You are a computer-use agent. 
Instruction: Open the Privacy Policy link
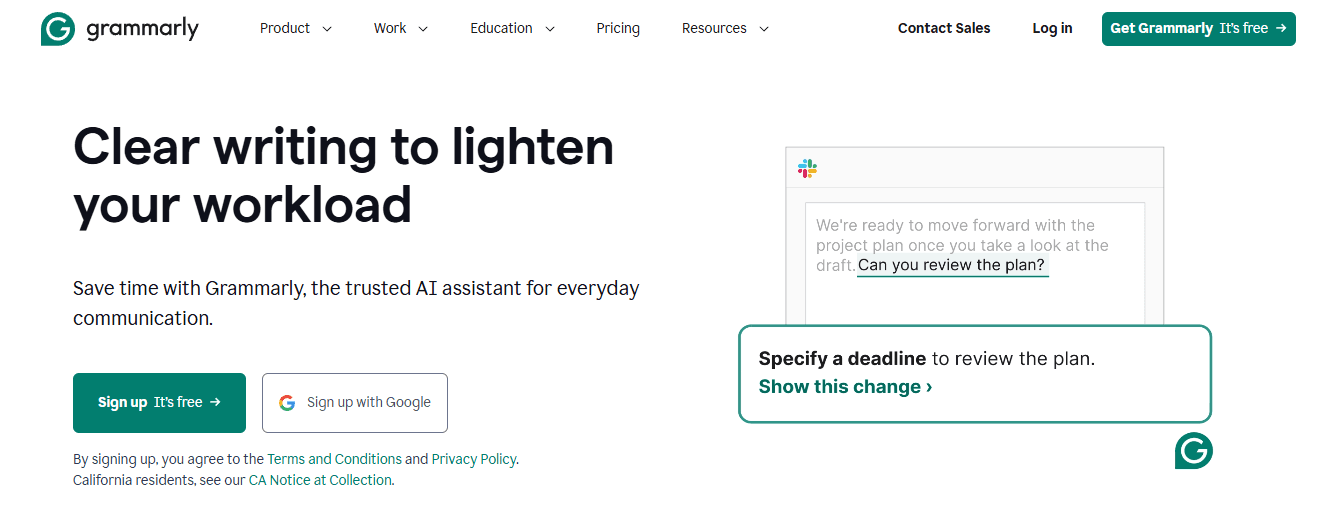474,459
